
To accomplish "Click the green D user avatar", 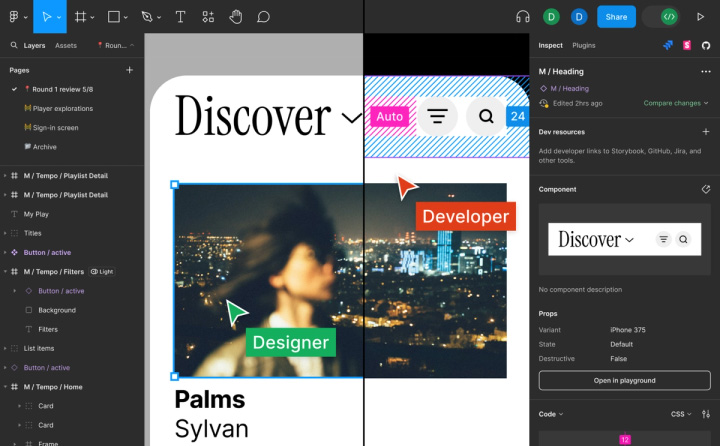I will [x=551, y=17].
